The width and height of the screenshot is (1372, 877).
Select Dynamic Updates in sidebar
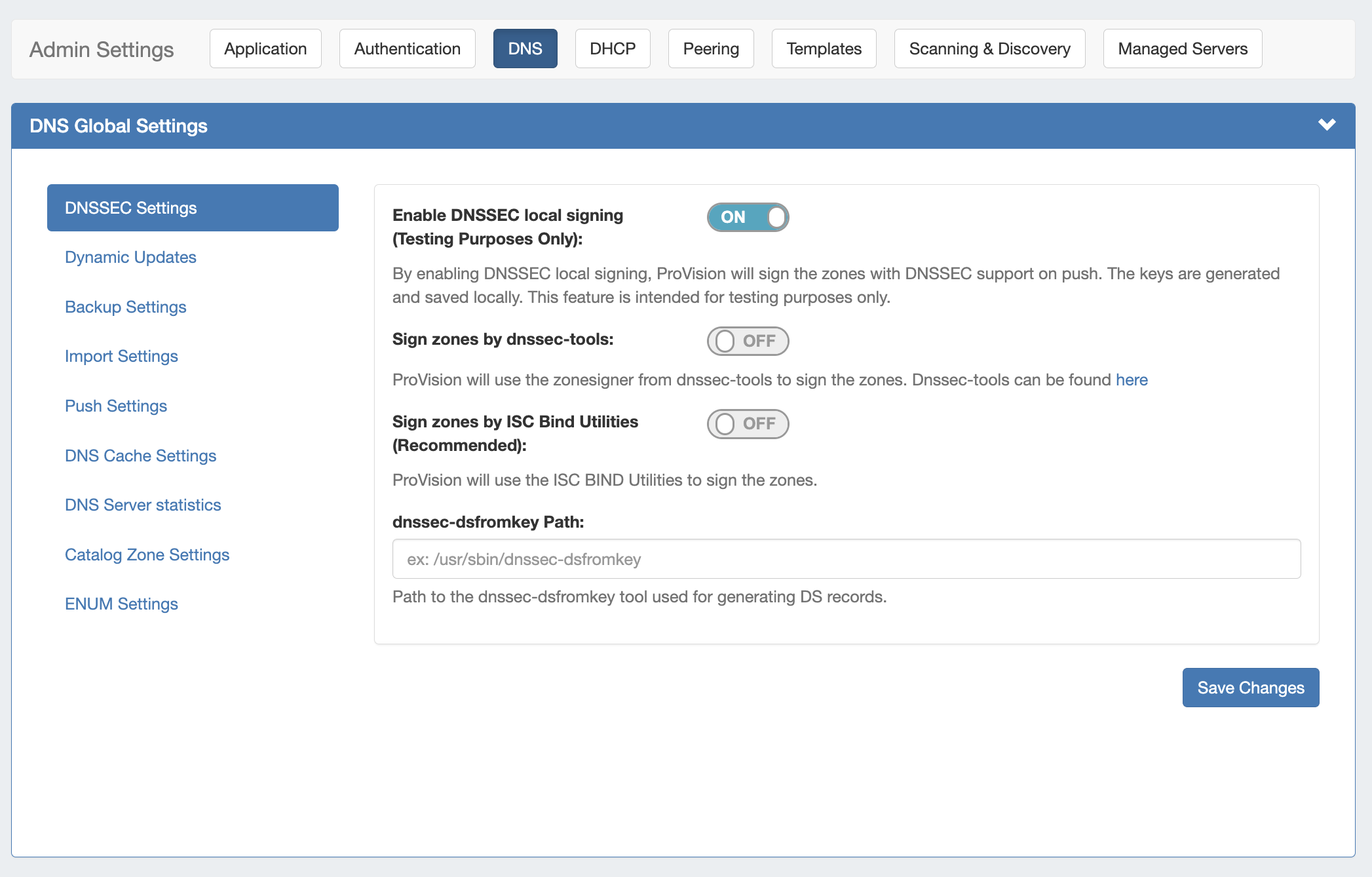(130, 257)
